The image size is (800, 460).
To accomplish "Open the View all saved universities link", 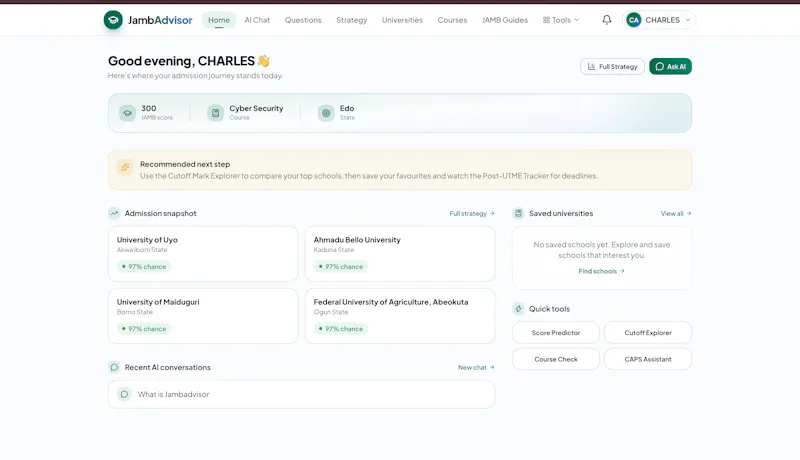I will (x=676, y=213).
